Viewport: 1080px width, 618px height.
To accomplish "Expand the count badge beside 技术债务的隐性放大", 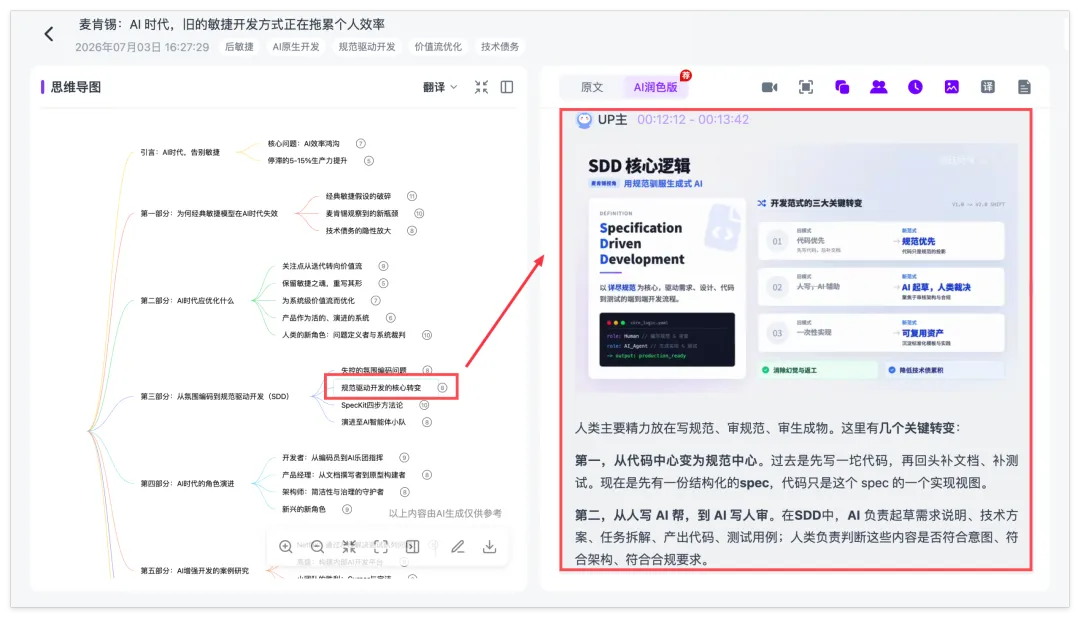I will (x=412, y=231).
